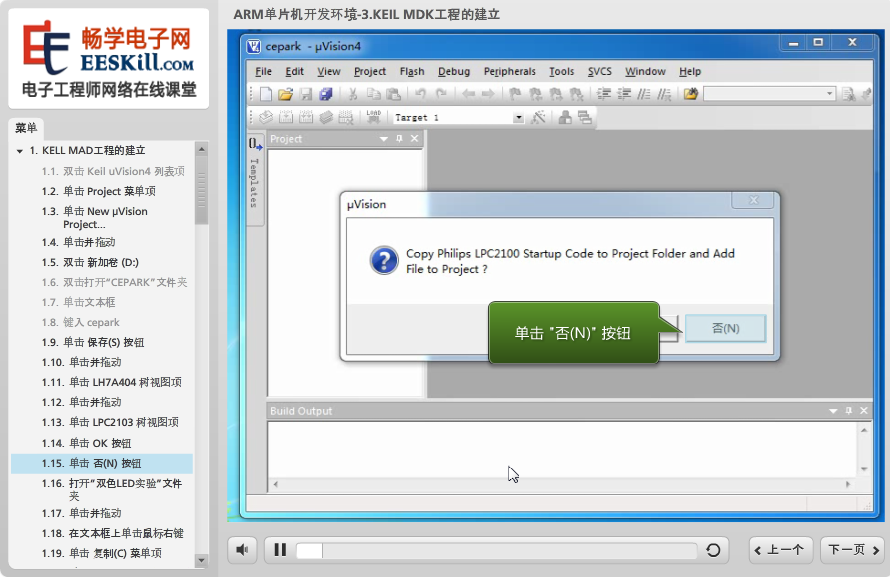Close the µVision dialog with X
The height and width of the screenshot is (577, 890).
pos(753,200)
